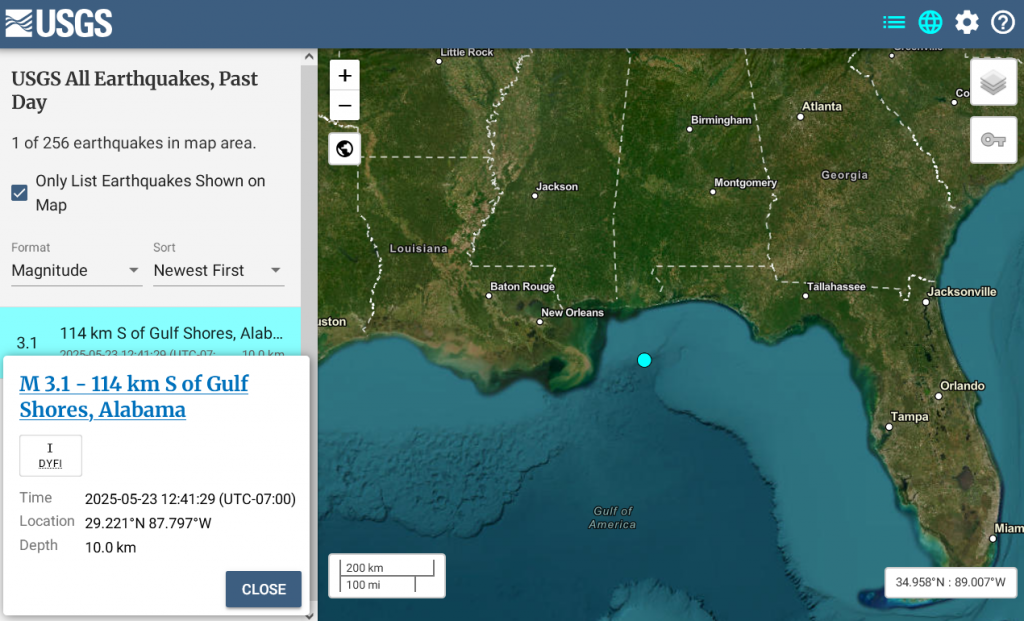Toggle the map view globe icon
Screen dimensions: 1024x621
[930, 23]
